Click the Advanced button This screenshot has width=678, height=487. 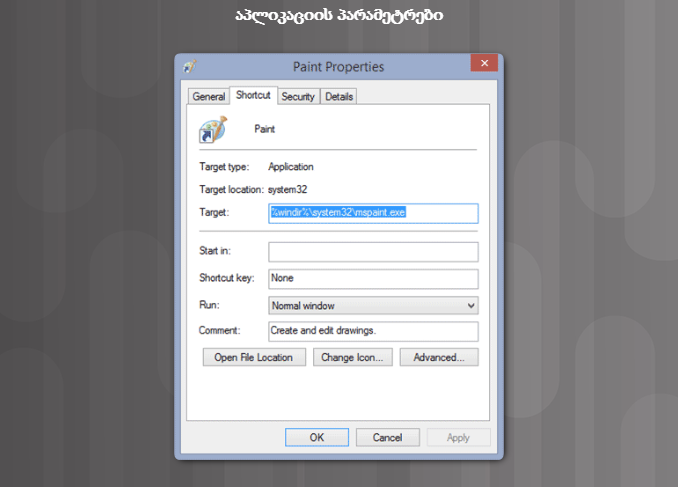click(439, 357)
